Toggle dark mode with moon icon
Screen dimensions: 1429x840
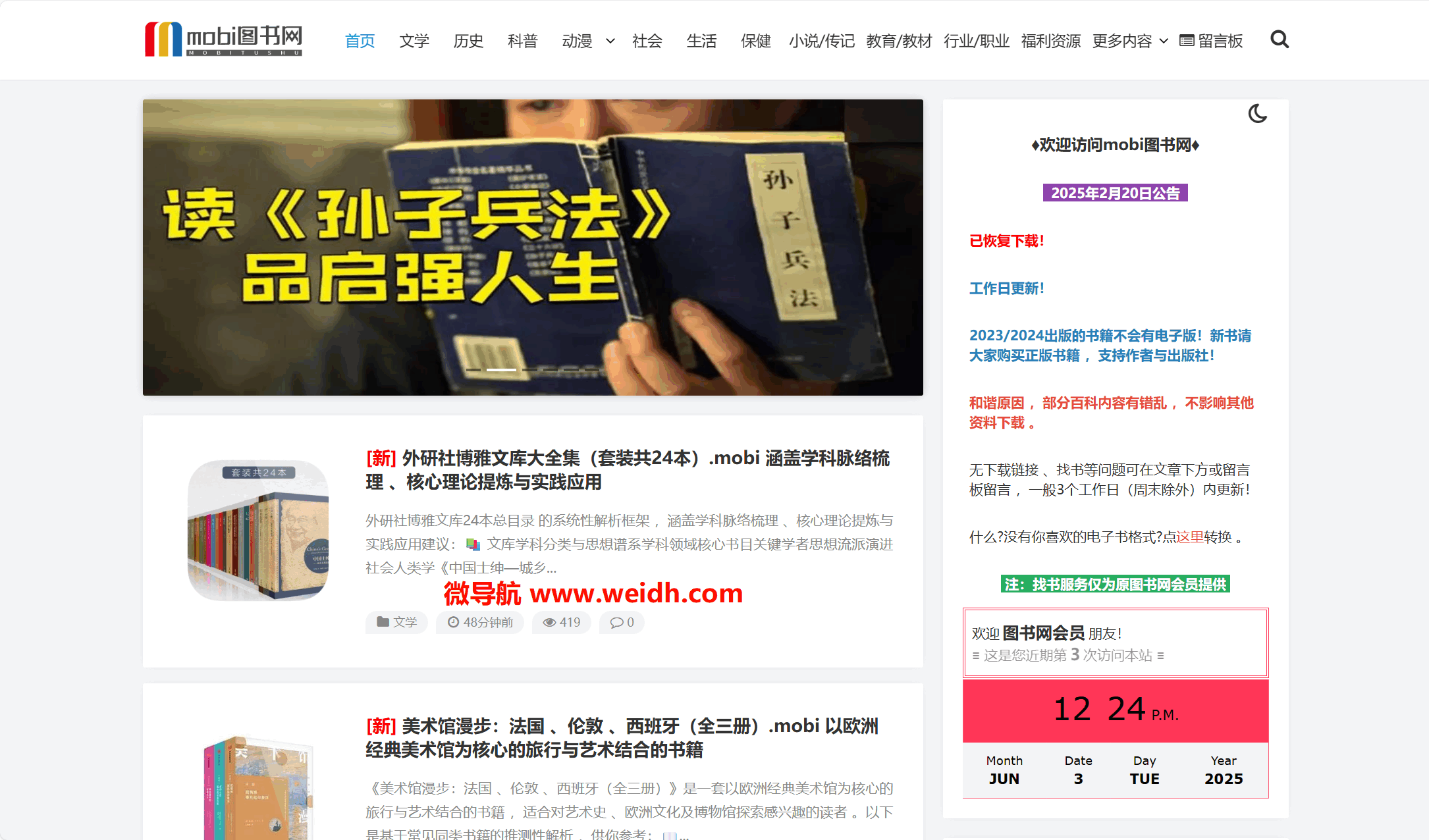[1257, 114]
